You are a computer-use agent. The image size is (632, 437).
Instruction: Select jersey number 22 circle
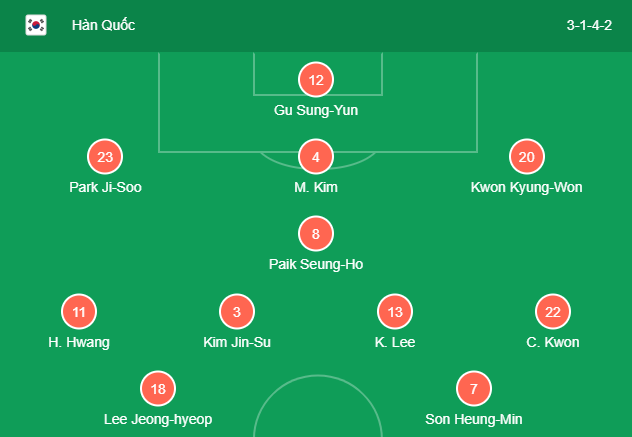(x=553, y=312)
